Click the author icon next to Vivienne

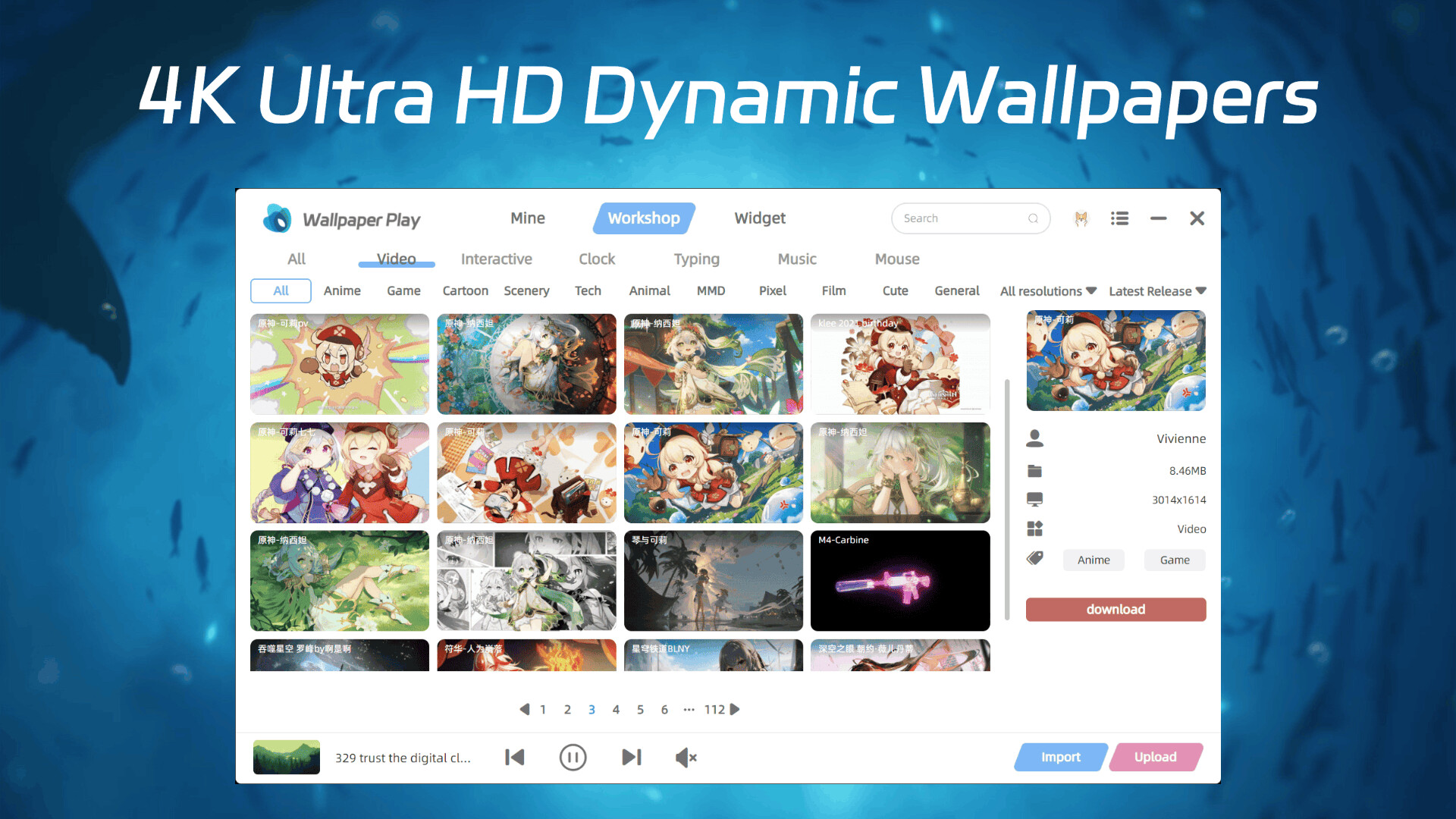(x=1036, y=438)
